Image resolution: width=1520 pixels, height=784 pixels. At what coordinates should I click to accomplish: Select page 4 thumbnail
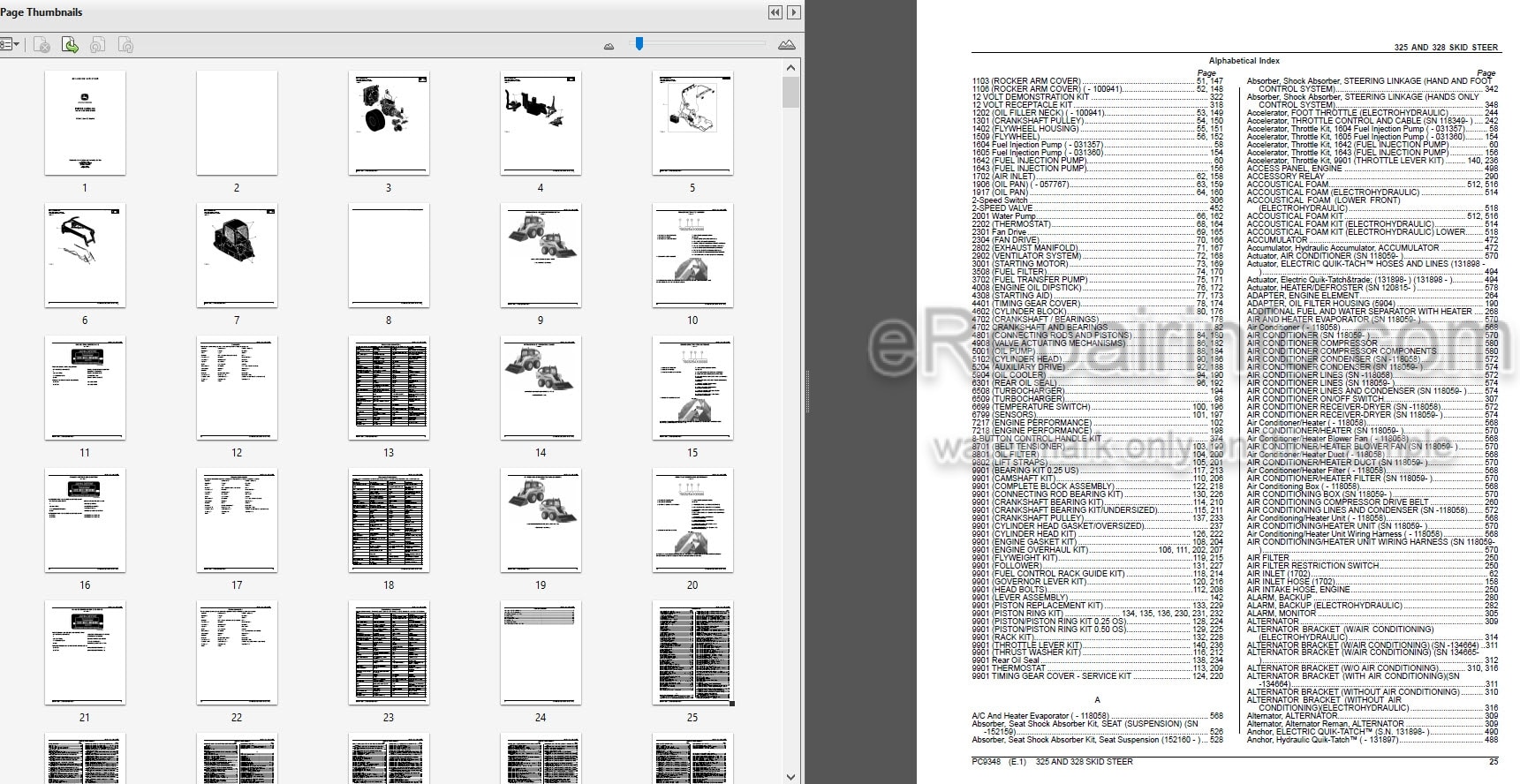pos(541,123)
